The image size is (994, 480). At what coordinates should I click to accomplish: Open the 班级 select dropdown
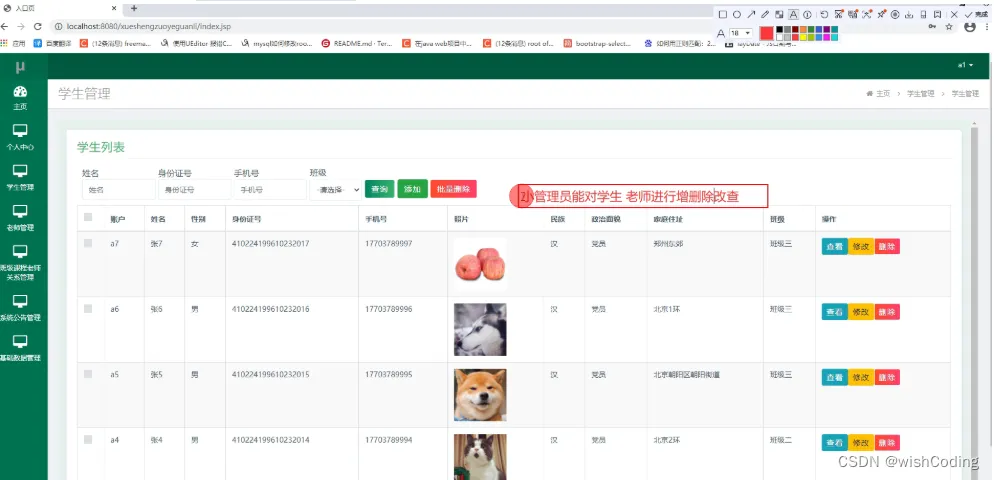[x=335, y=190]
